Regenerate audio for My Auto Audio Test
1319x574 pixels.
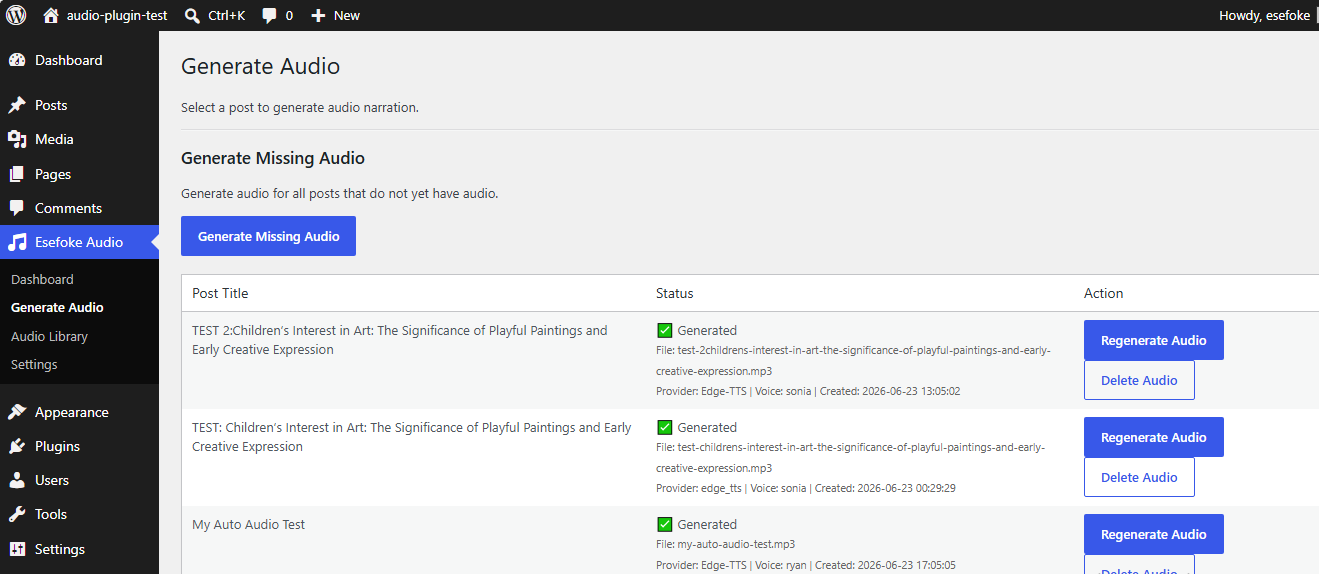pyautogui.click(x=1153, y=534)
